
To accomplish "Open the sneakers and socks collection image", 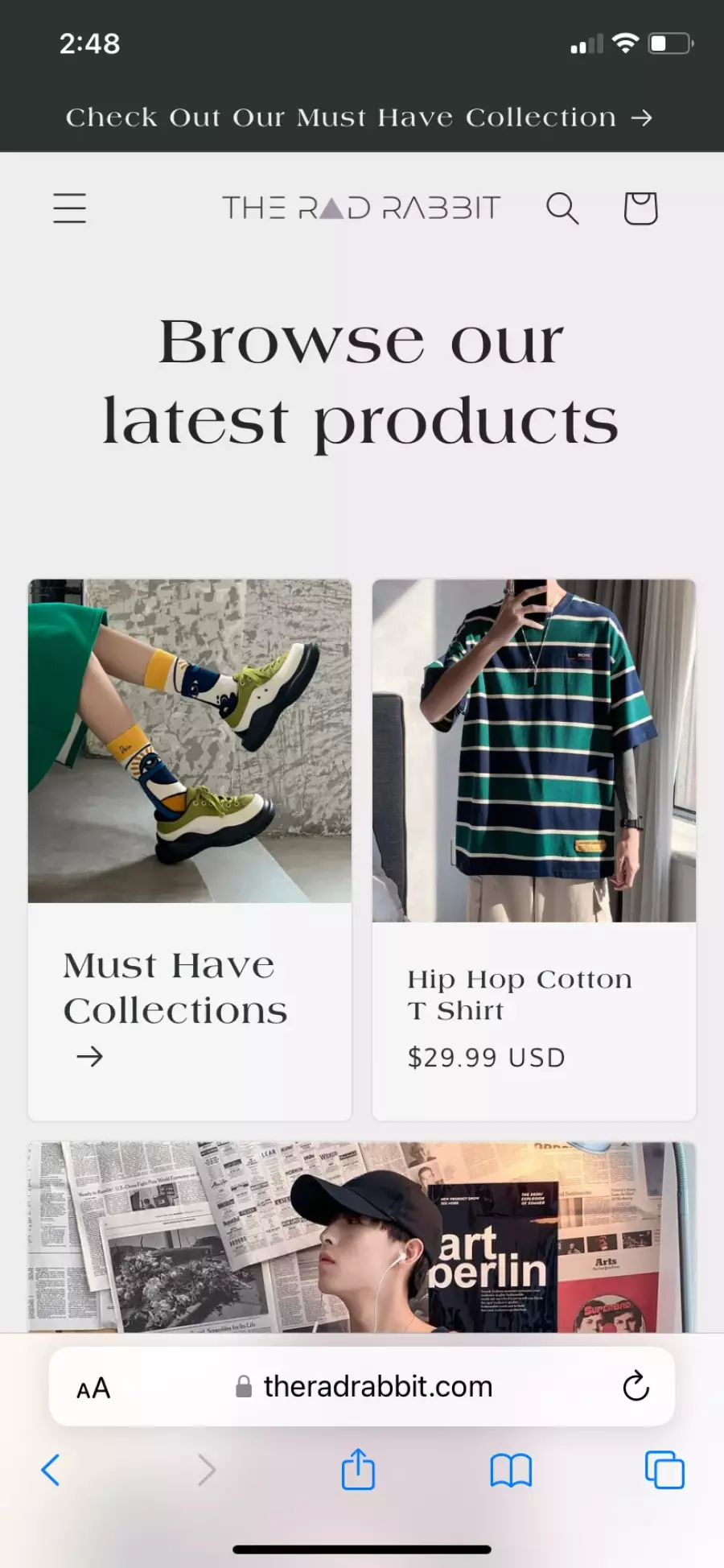I will click(x=190, y=741).
